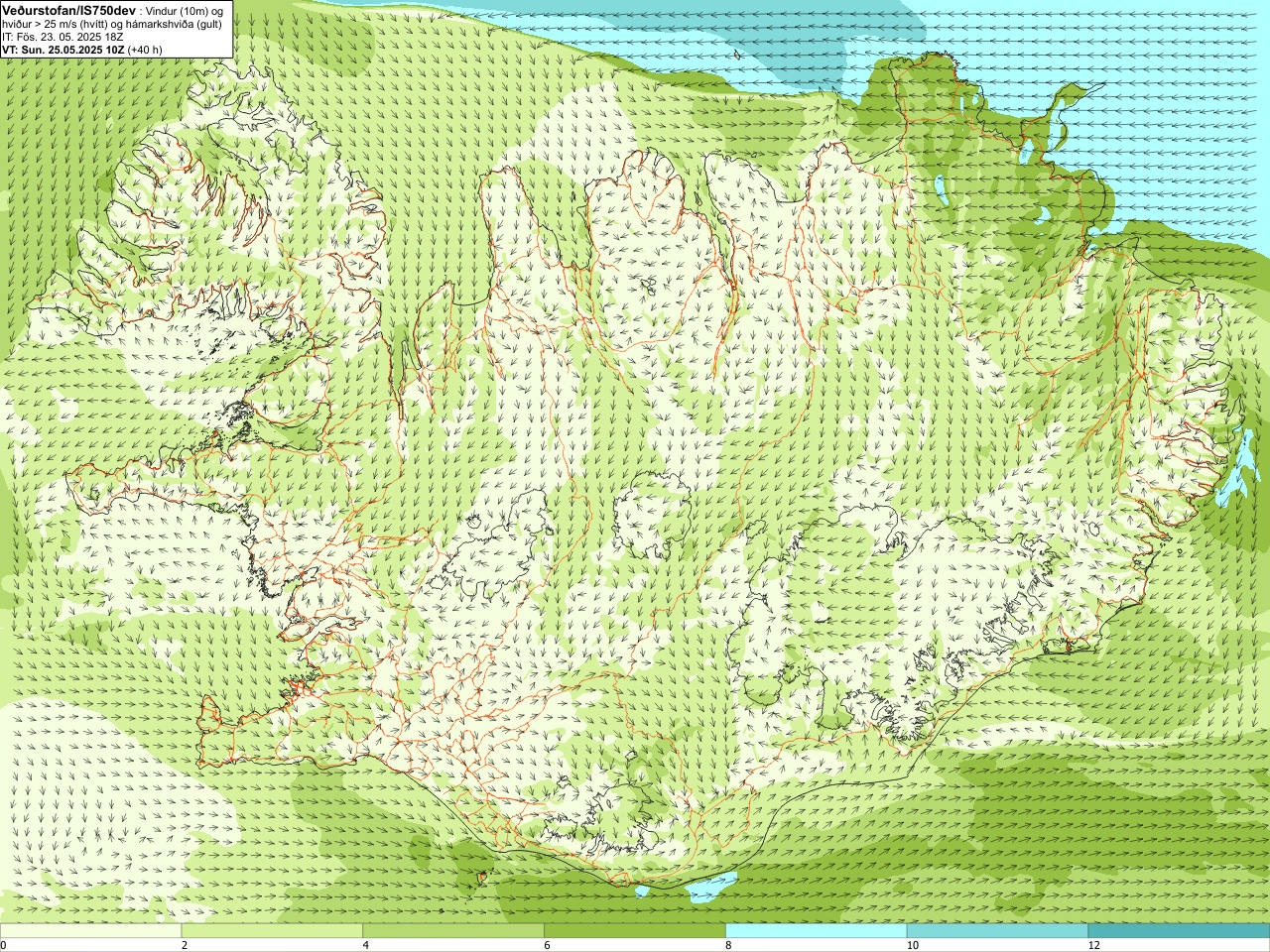Click the "IT: Fös. 23. 05. 2025 18Z" line
The image size is (1270, 952).
(63, 37)
